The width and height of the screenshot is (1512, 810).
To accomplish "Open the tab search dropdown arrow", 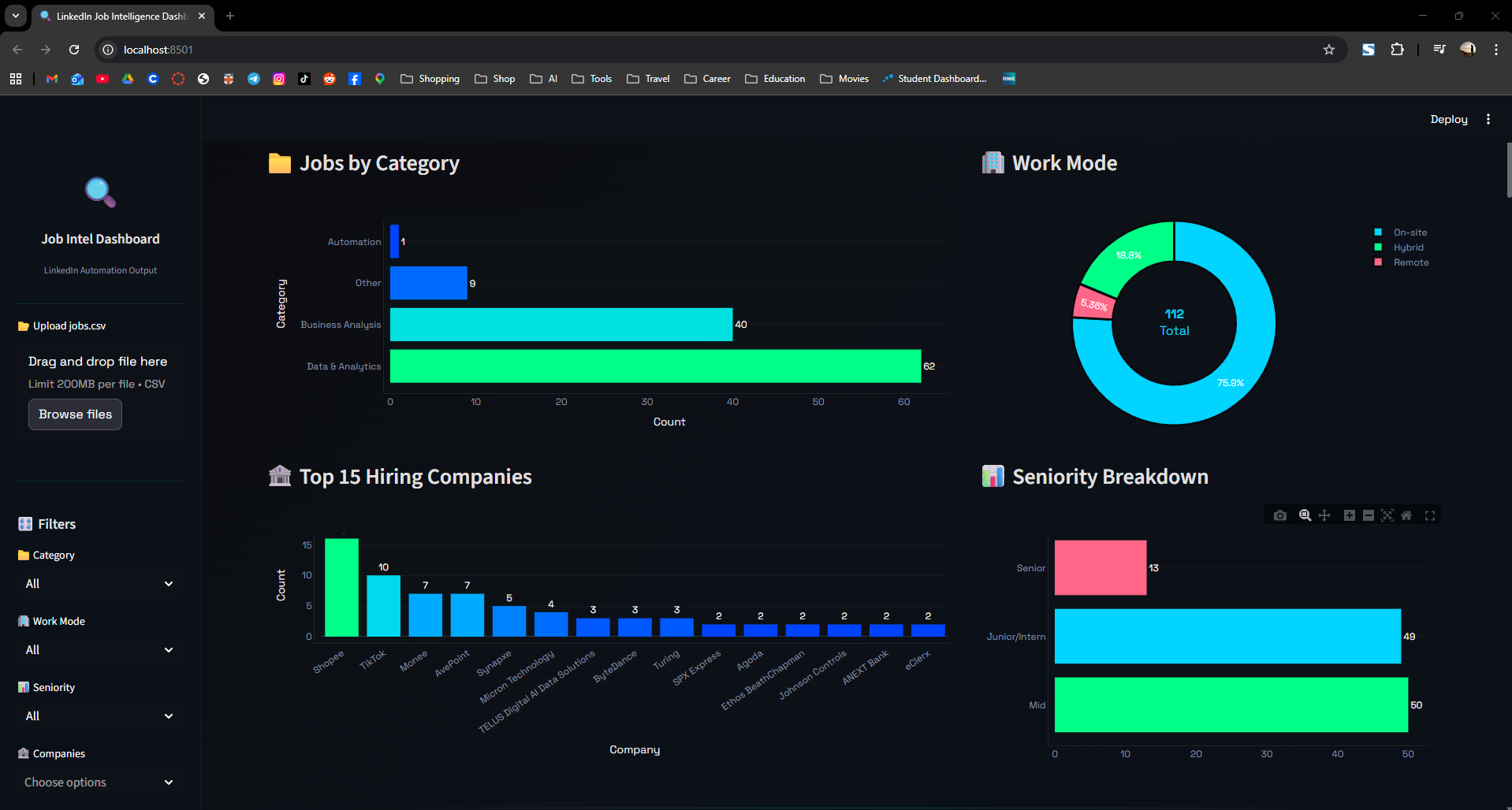I will click(x=16, y=16).
